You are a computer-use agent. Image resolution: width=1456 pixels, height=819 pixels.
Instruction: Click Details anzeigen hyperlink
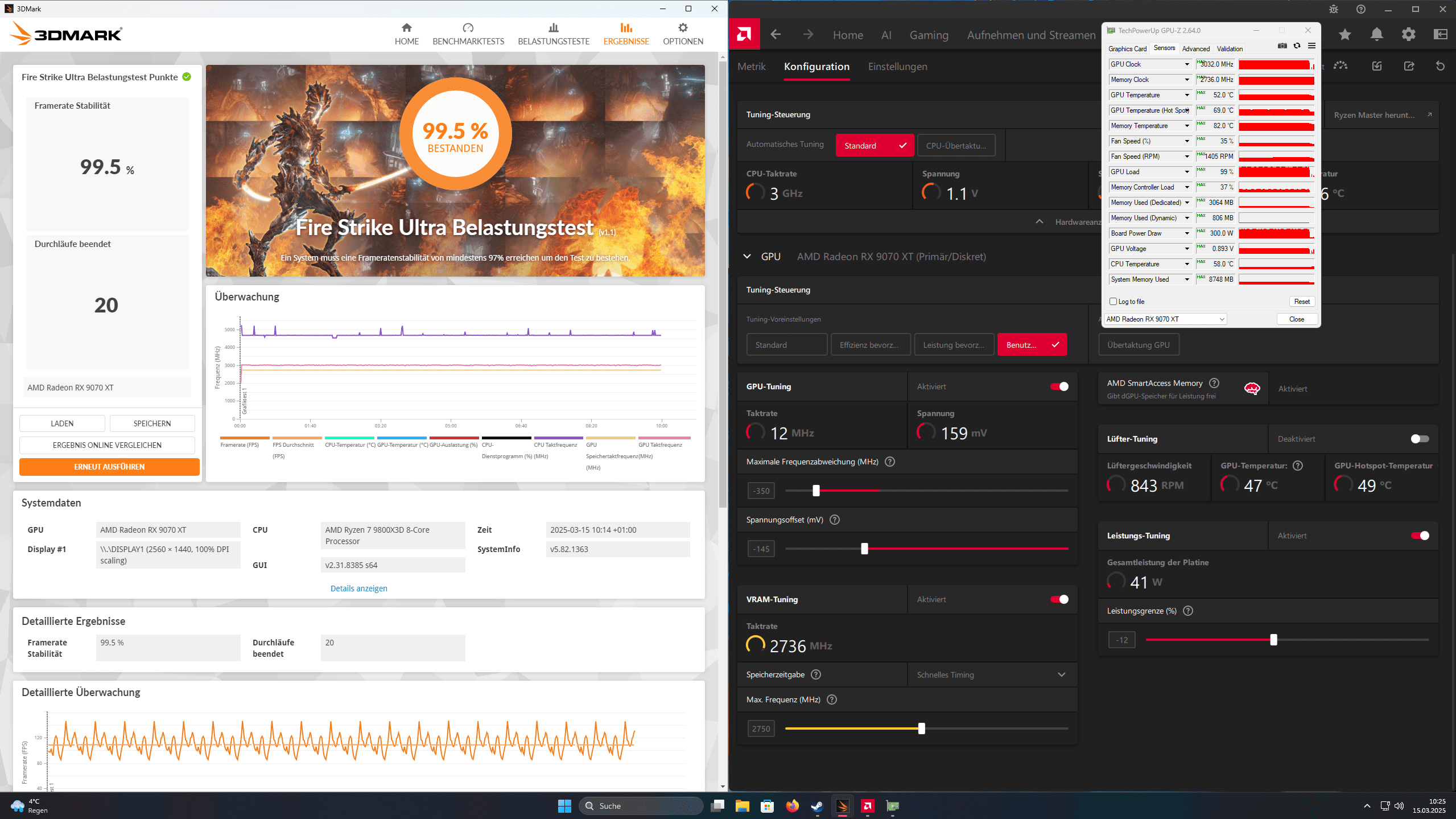pos(357,587)
